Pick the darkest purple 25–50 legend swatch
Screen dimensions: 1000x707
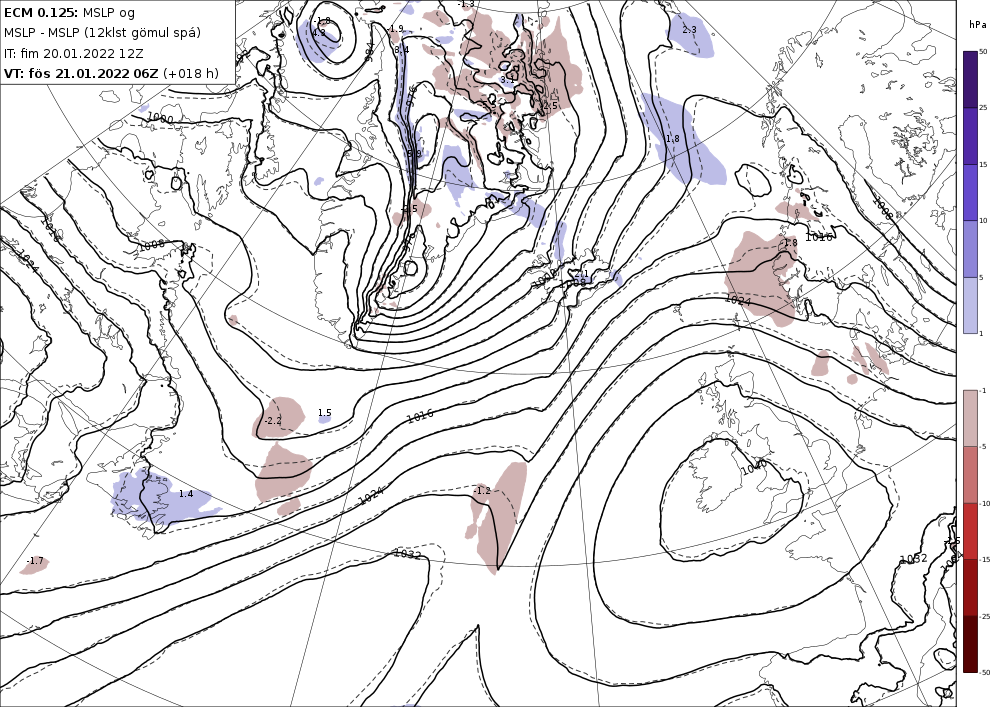pyautogui.click(x=970, y=80)
